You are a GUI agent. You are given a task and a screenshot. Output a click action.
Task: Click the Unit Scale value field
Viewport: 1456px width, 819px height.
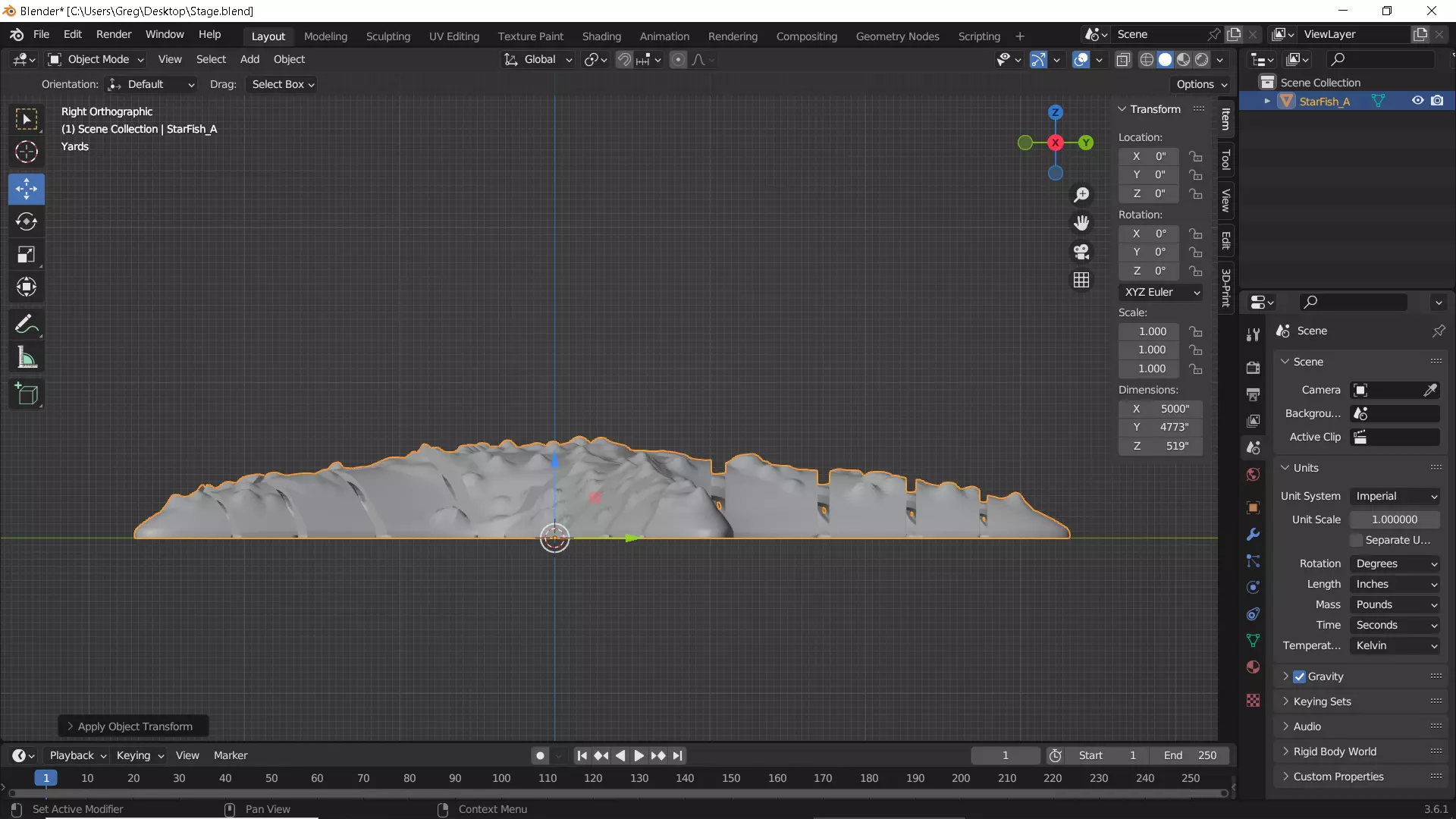(1394, 519)
